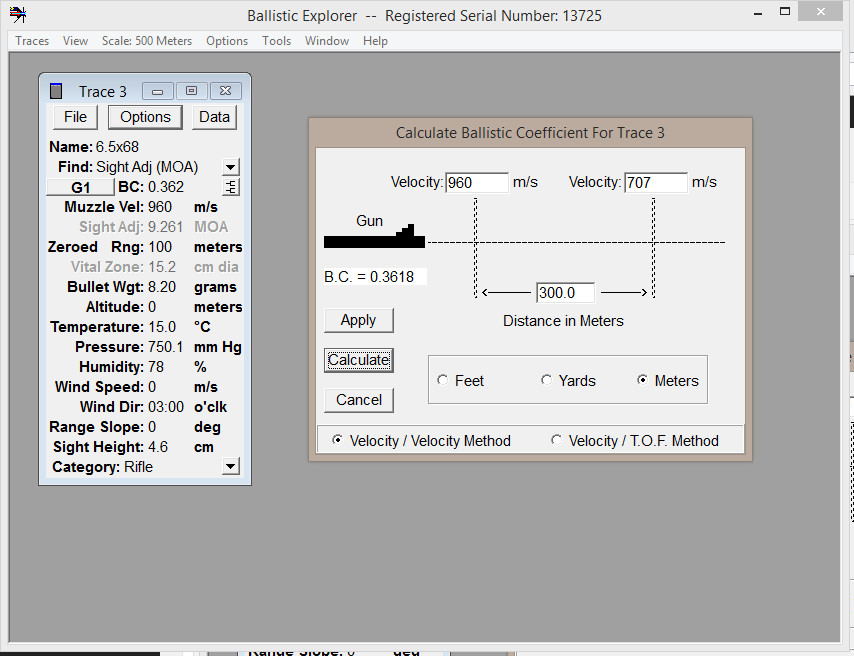Viewport: 854px width, 656px height.
Task: Click the File button in Trace 3
Action: click(x=75, y=117)
